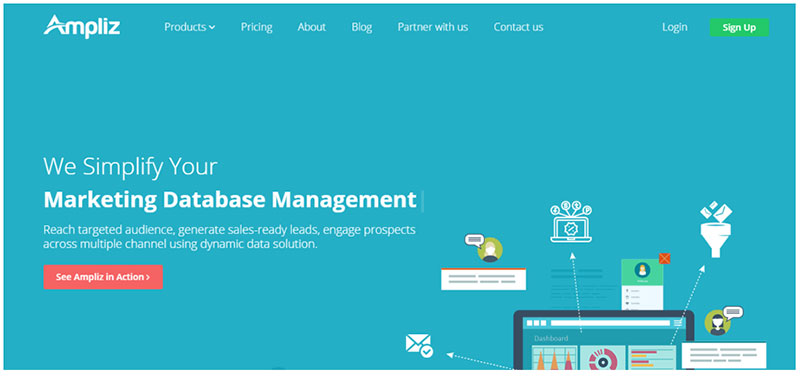This screenshot has width=800, height=376.
Task: Click the Ampliz logo
Action: pyautogui.click(x=82, y=27)
